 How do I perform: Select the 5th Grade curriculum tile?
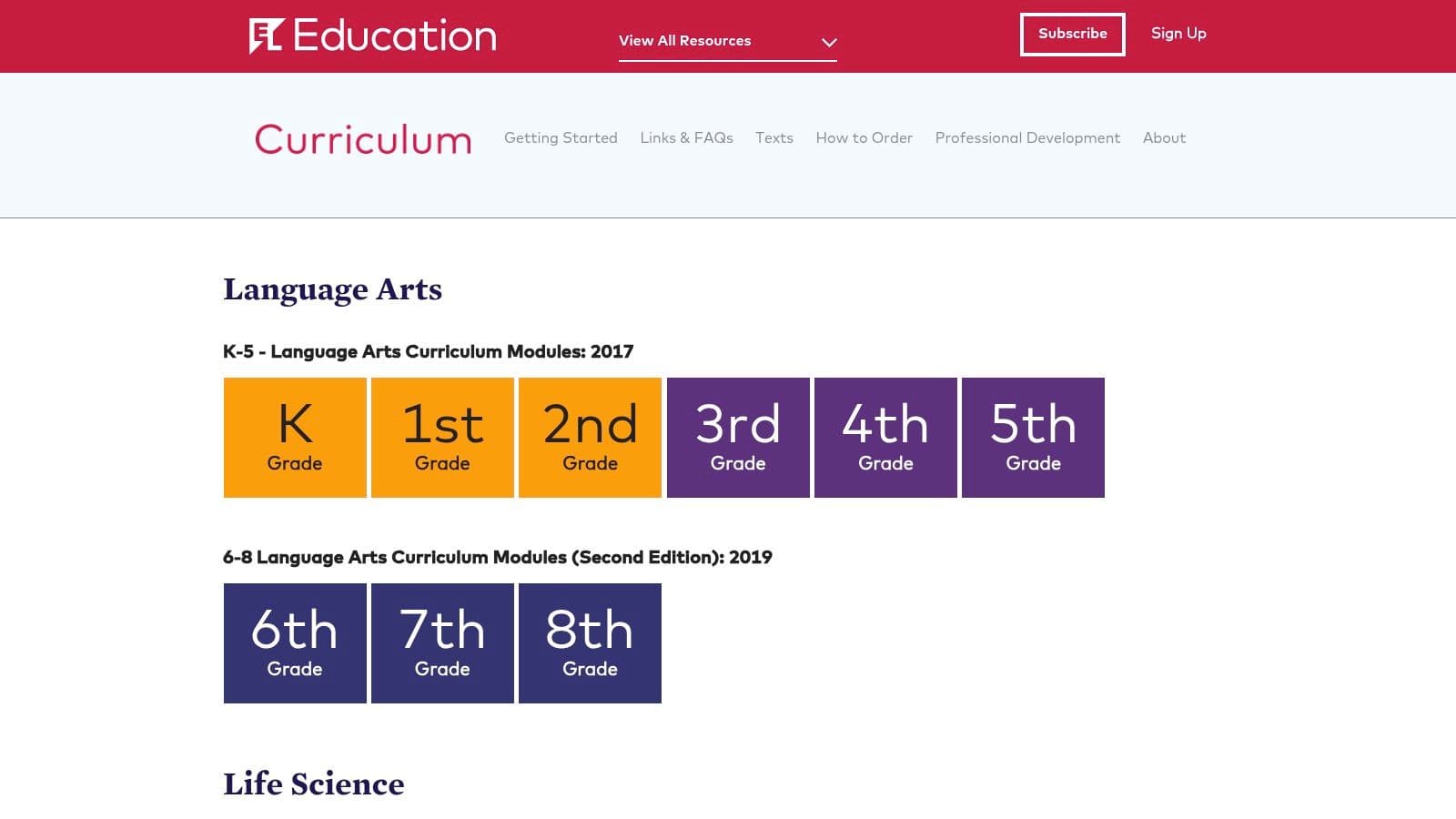click(x=1033, y=437)
